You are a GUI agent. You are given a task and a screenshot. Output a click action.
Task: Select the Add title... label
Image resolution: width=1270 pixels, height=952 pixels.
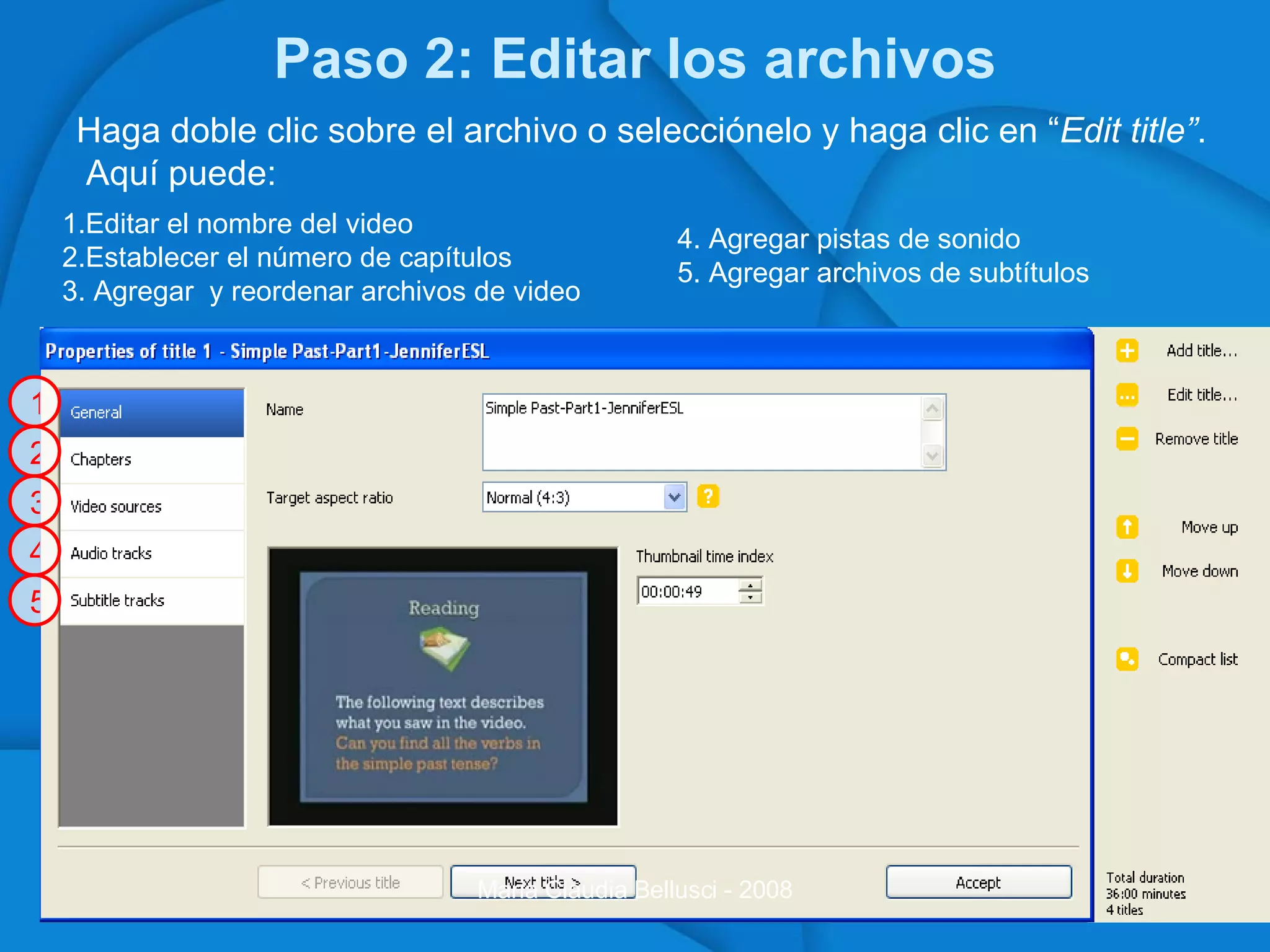(1202, 351)
